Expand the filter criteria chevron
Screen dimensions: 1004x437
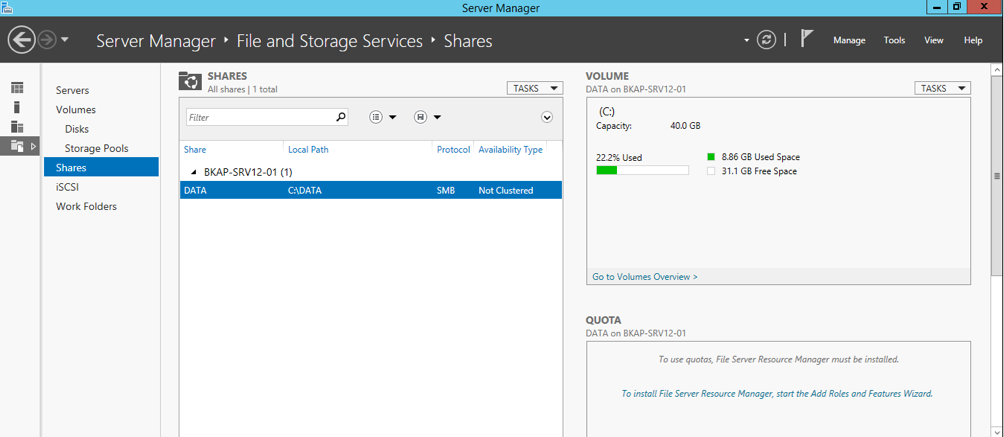546,117
